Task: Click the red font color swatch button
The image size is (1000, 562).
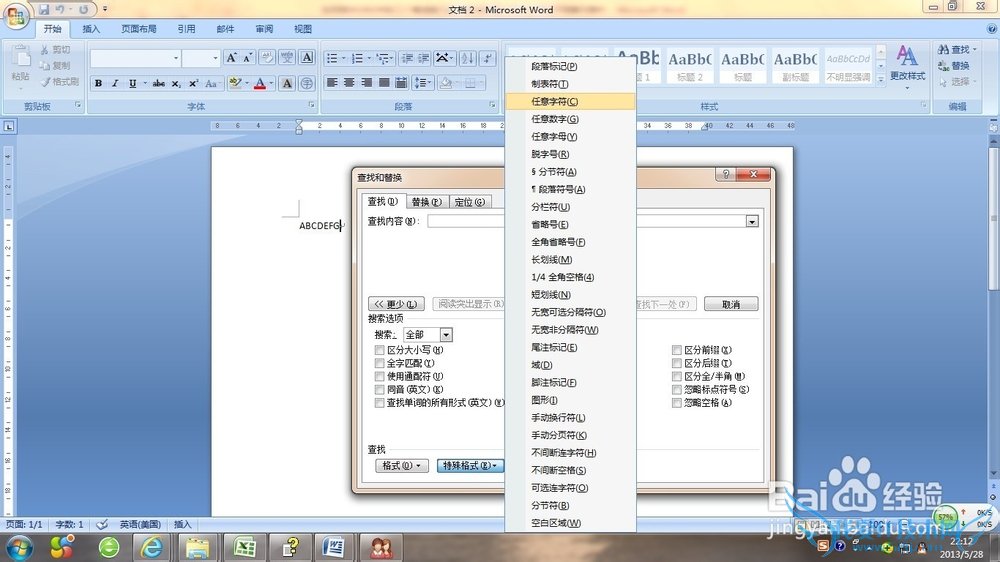Action: click(260, 84)
